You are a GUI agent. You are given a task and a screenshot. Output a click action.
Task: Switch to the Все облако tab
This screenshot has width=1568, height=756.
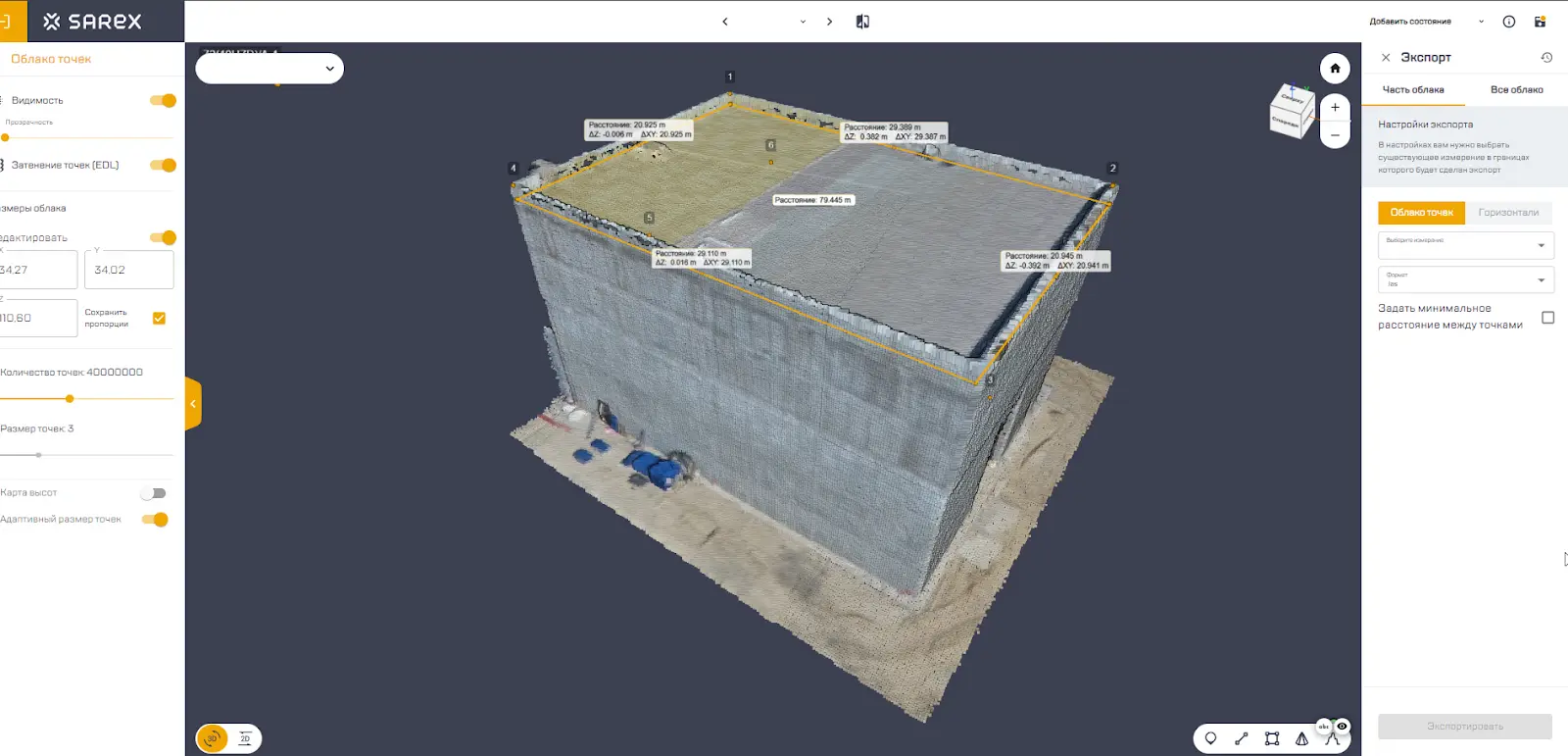[1516, 90]
